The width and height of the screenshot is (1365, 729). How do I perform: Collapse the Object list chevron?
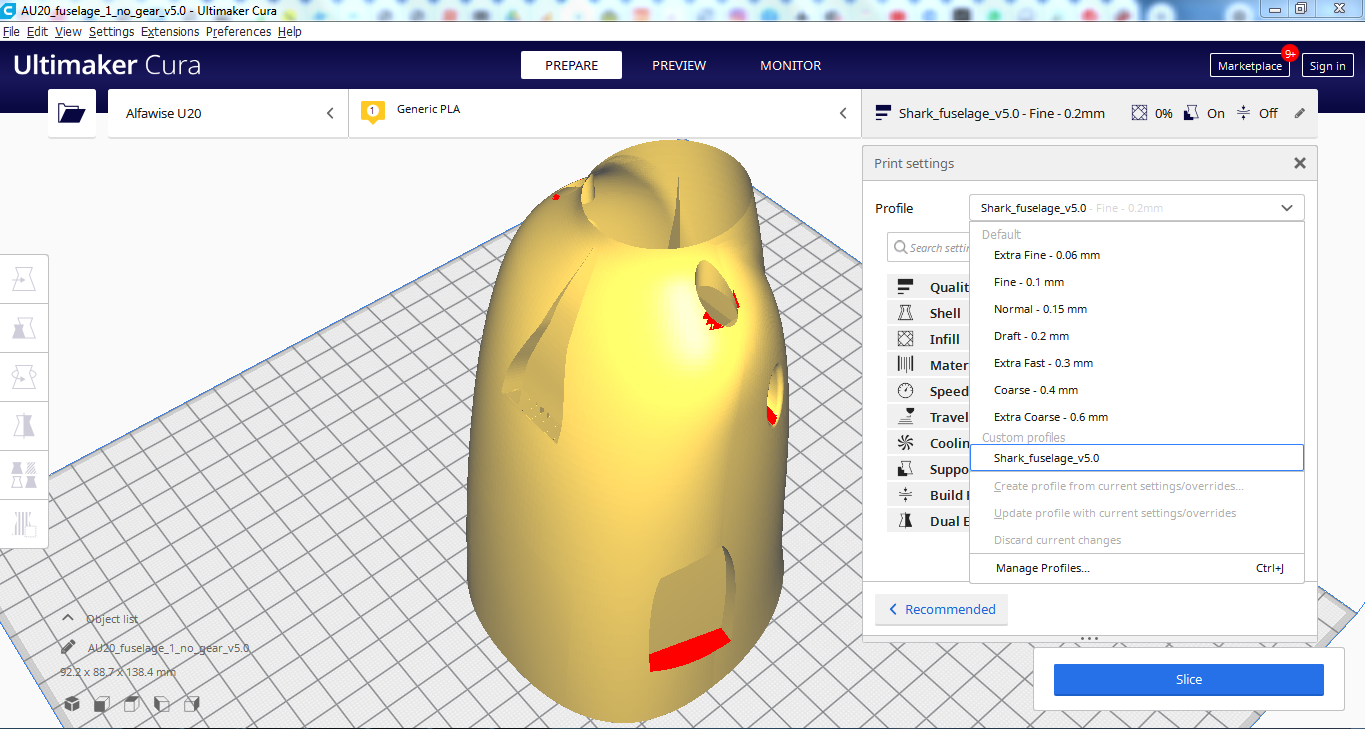(x=68, y=619)
